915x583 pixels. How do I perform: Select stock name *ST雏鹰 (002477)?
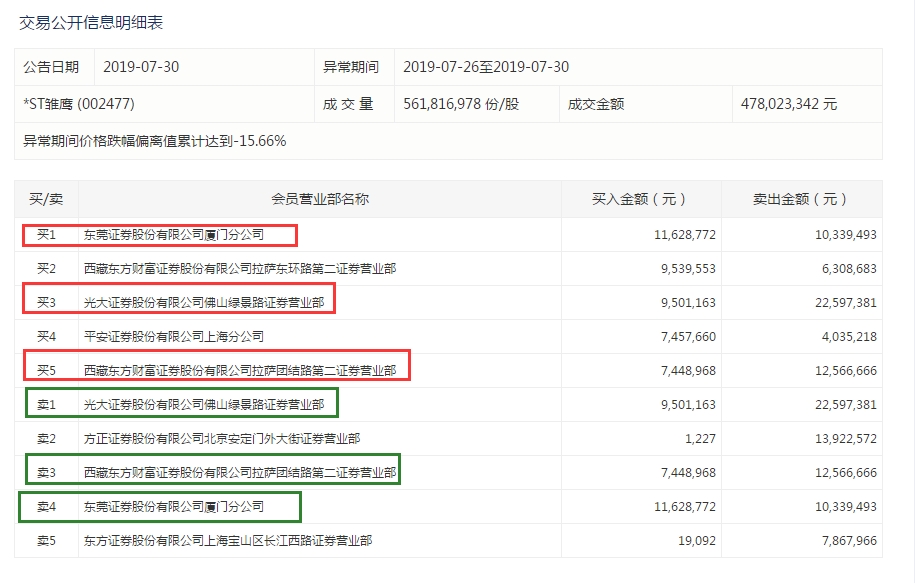point(79,104)
